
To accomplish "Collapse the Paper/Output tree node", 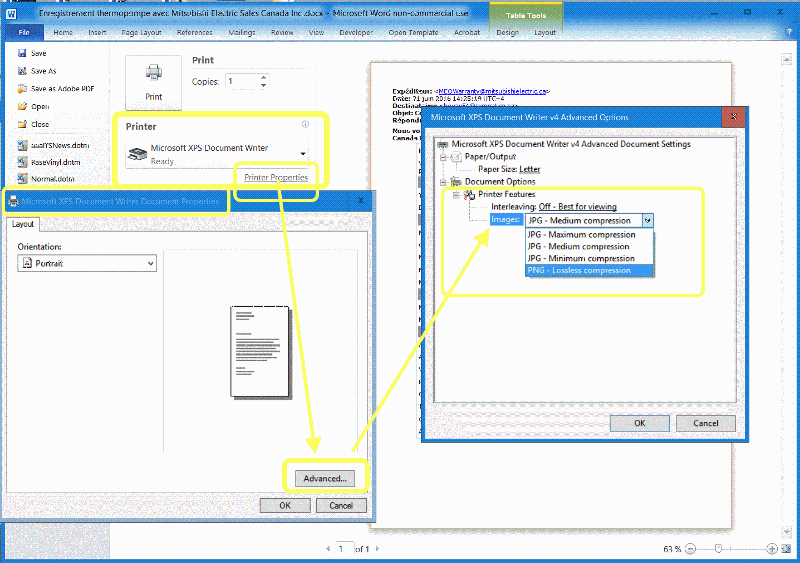I will click(443, 157).
